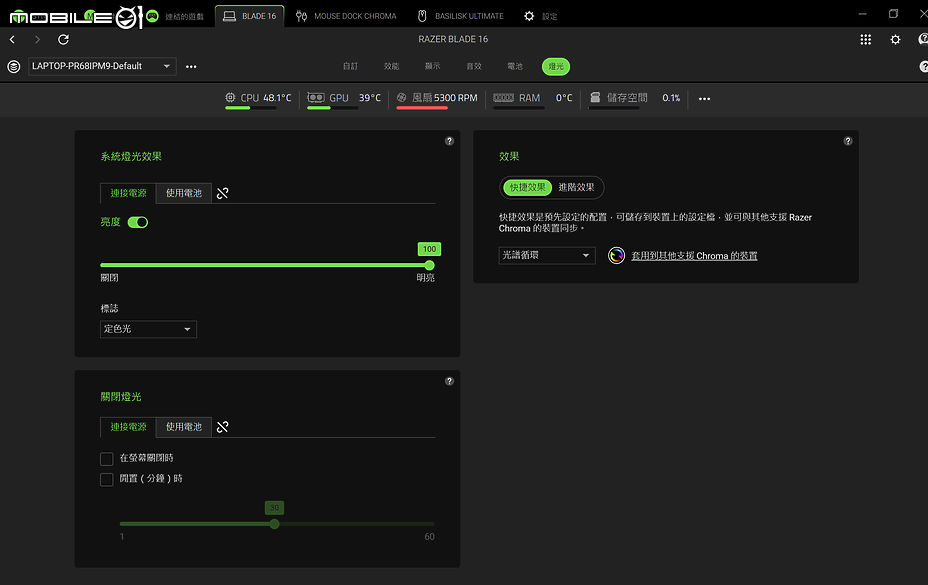This screenshot has width=928, height=585.
Task: Click the fan speed icon
Action: [401, 97]
